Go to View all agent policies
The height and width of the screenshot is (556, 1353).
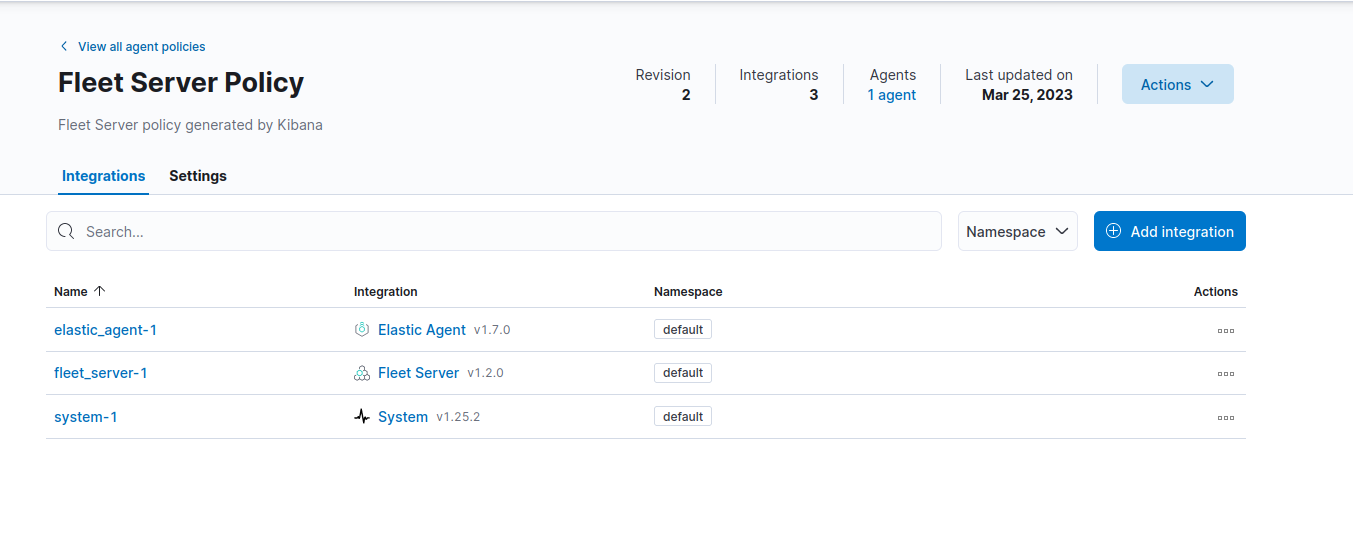tap(142, 46)
